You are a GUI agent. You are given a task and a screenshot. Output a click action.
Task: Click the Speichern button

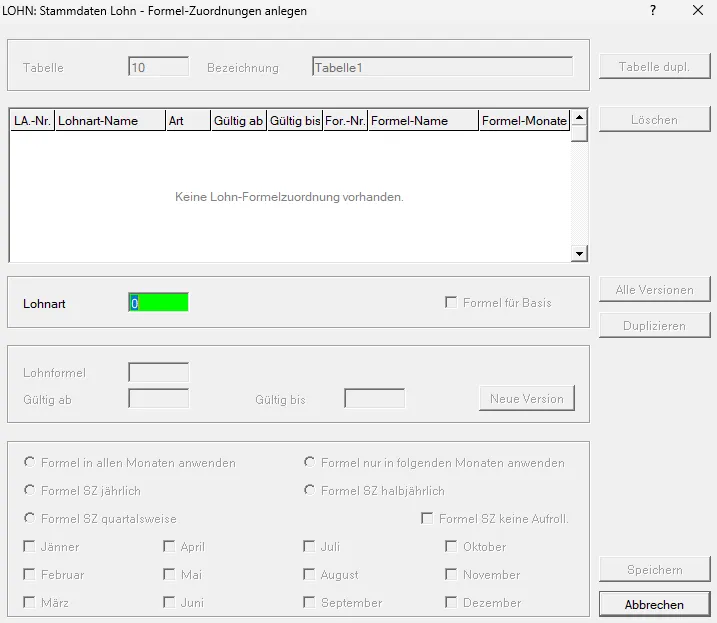click(x=654, y=569)
